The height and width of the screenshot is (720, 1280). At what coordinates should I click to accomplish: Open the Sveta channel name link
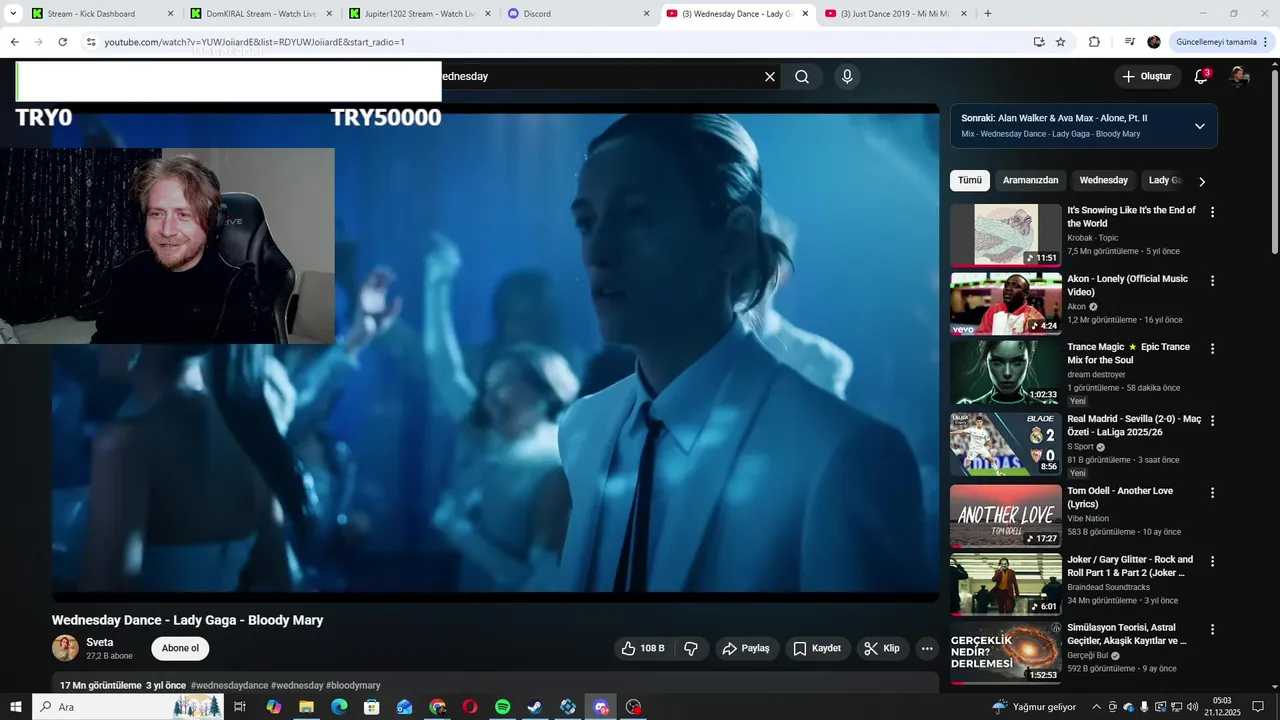(100, 642)
